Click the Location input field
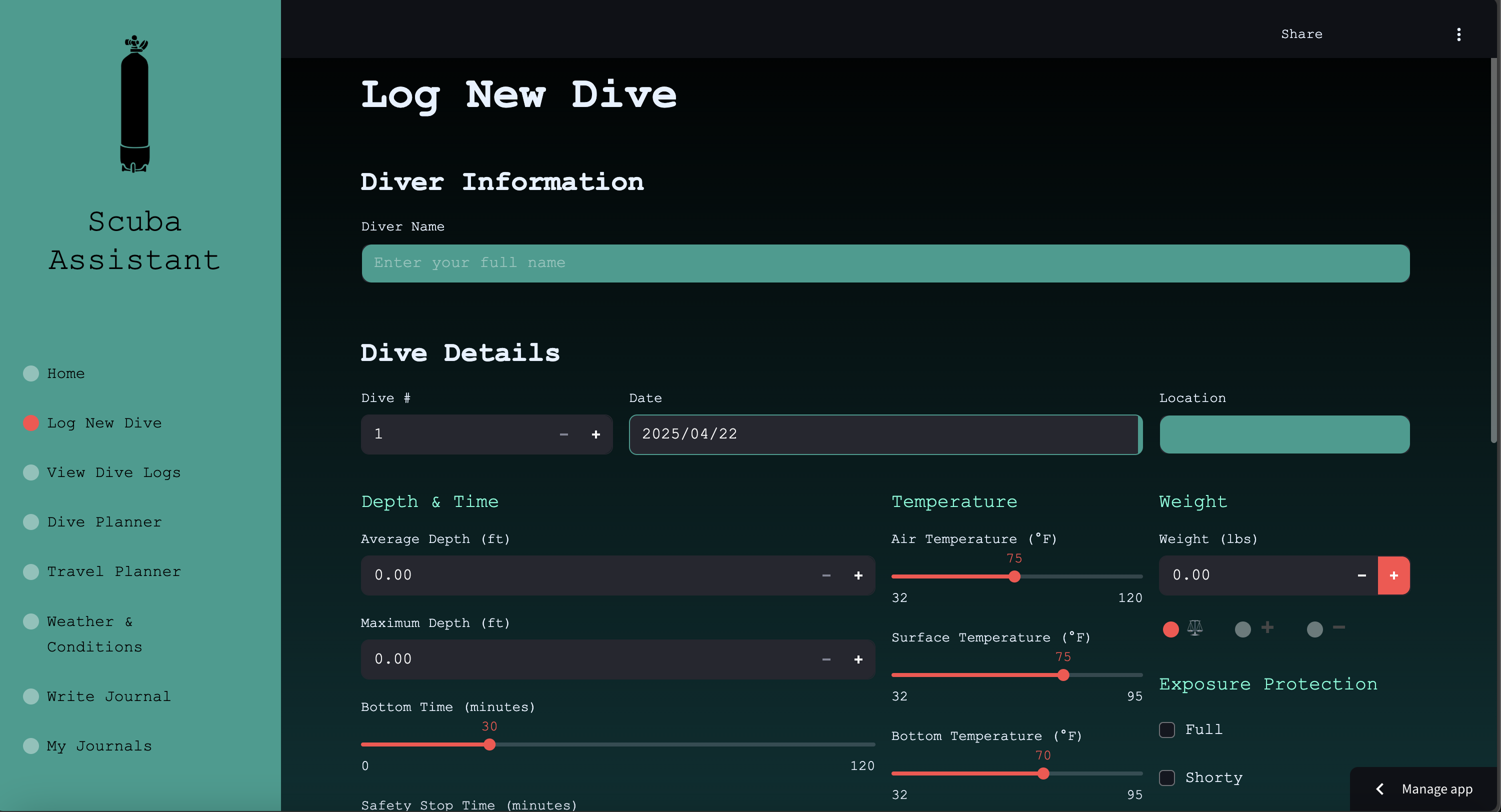 pyautogui.click(x=1284, y=434)
